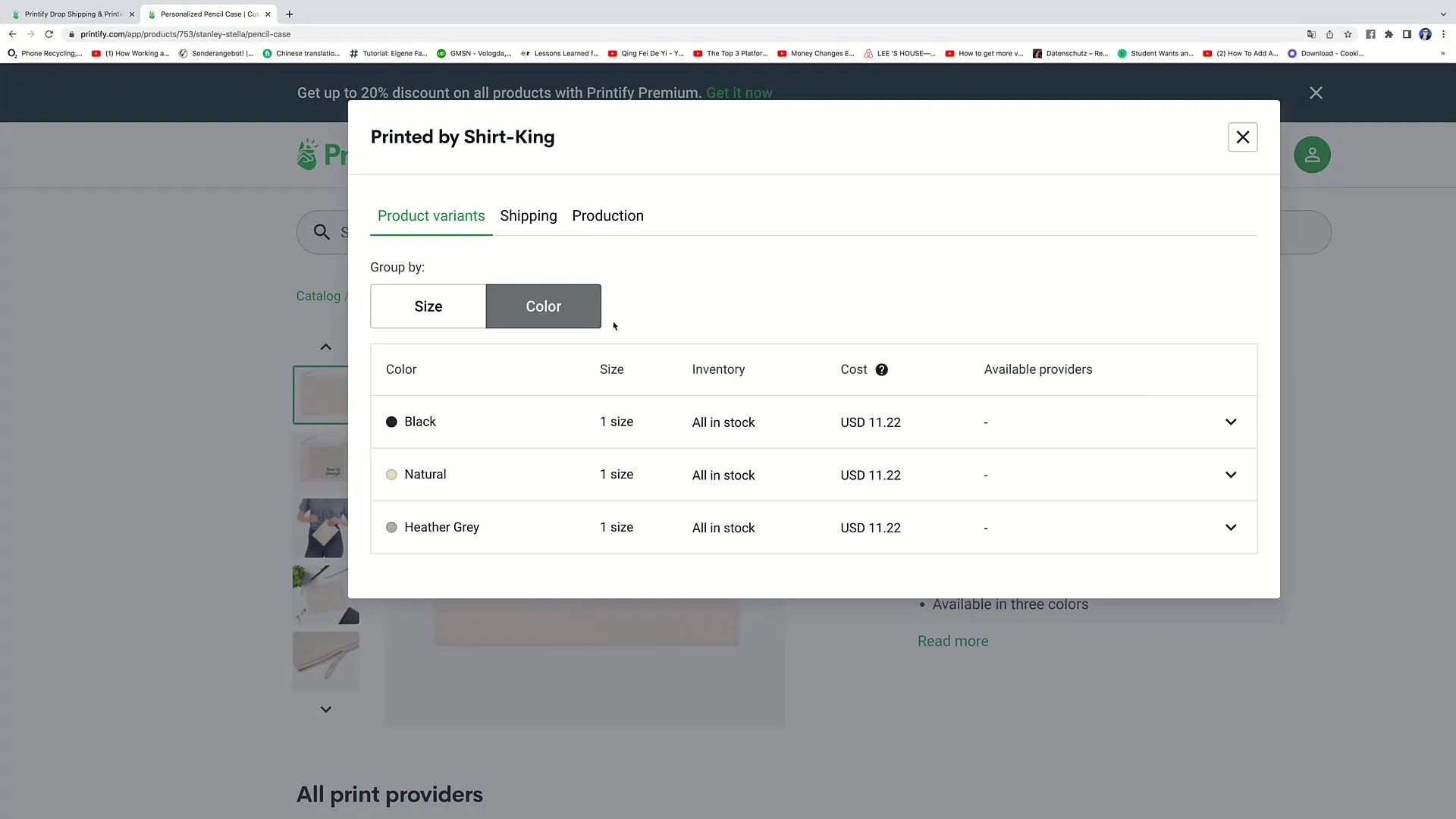The image size is (1456, 819).
Task: Click the Black color swatch dot
Action: pos(391,422)
